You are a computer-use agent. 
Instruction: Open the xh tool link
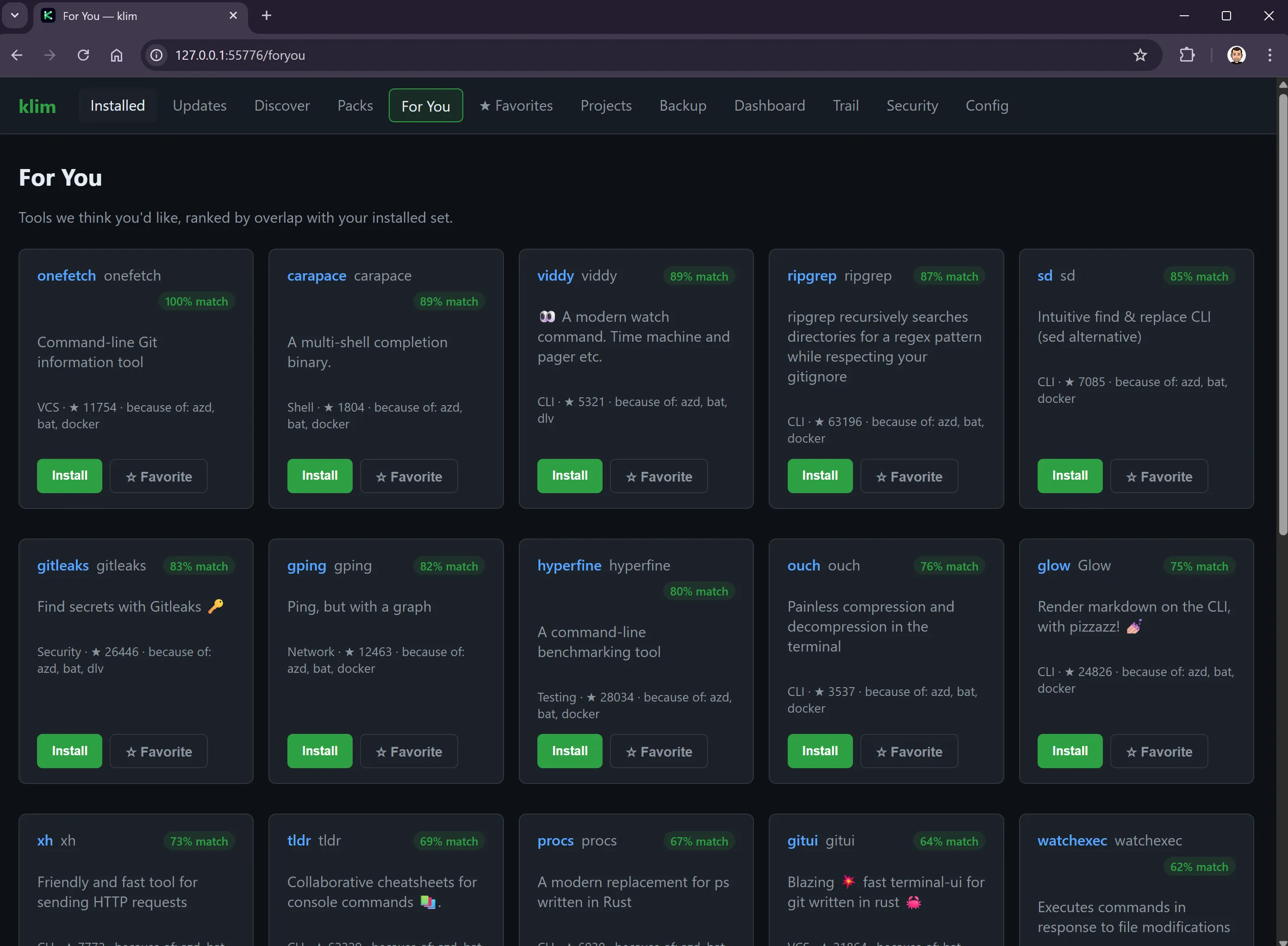45,840
